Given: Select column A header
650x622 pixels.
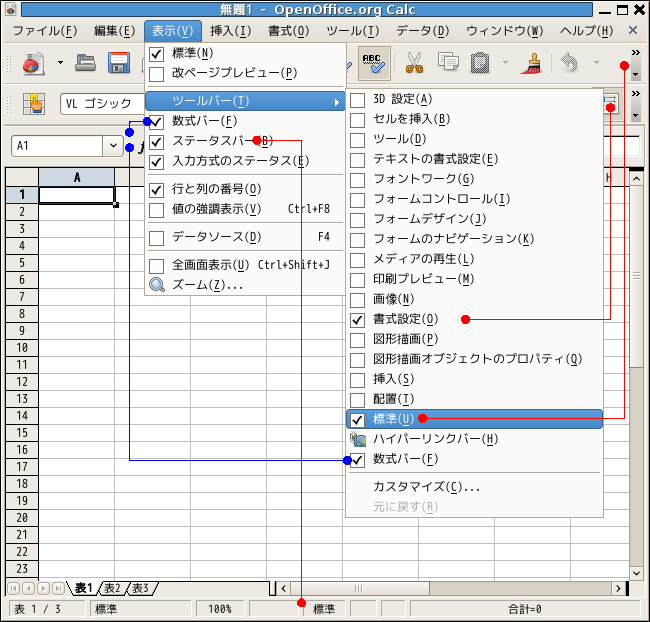Looking at the screenshot, I should [x=77, y=177].
